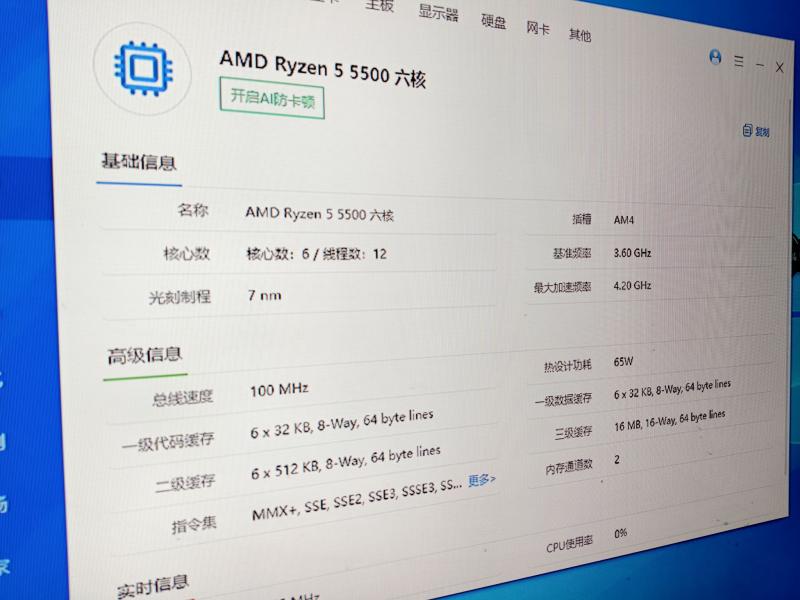Switch to the 显示器 tab
Image resolution: width=800 pixels, height=600 pixels.
(x=437, y=13)
